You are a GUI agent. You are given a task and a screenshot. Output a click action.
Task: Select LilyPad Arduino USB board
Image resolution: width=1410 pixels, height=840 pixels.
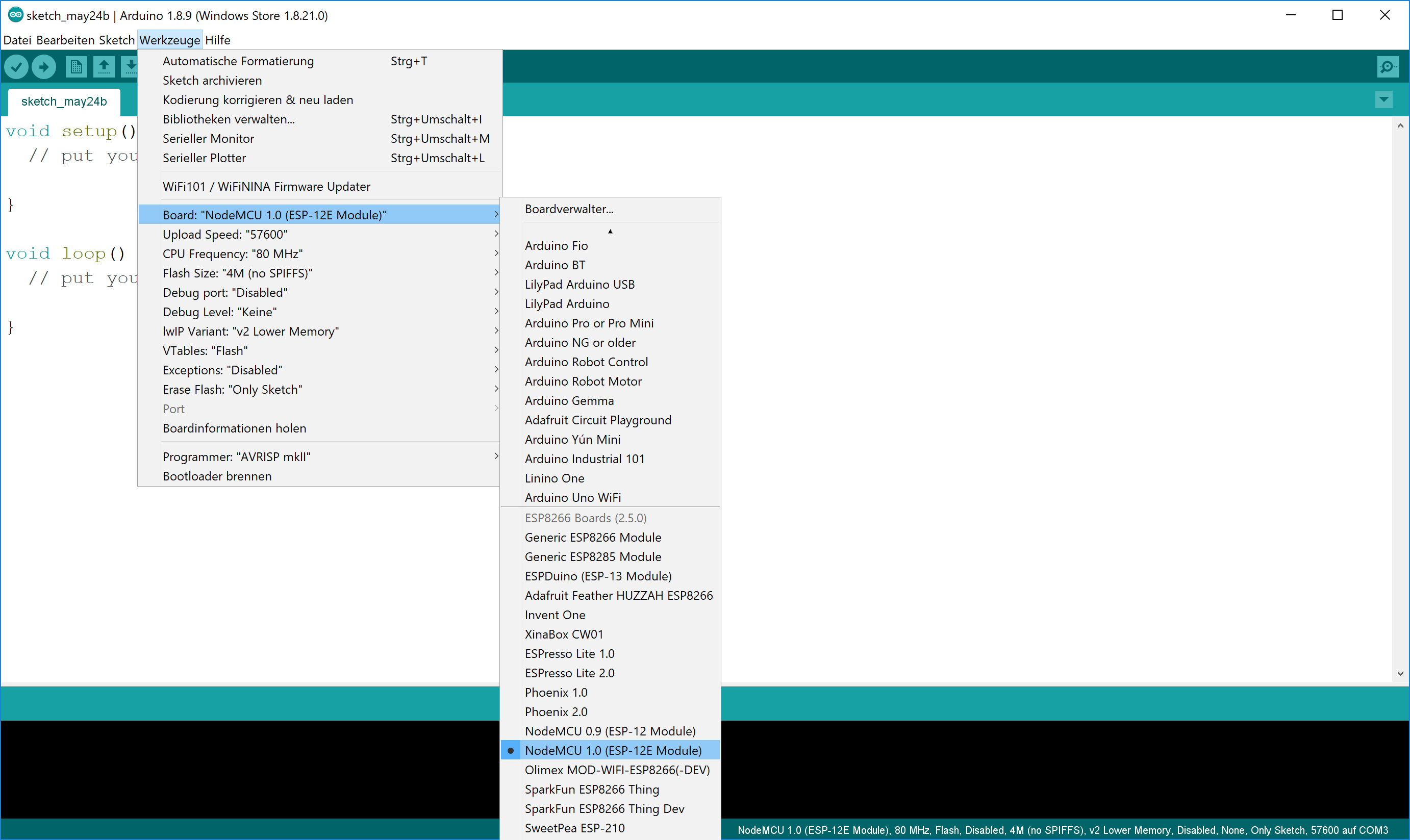(610, 284)
